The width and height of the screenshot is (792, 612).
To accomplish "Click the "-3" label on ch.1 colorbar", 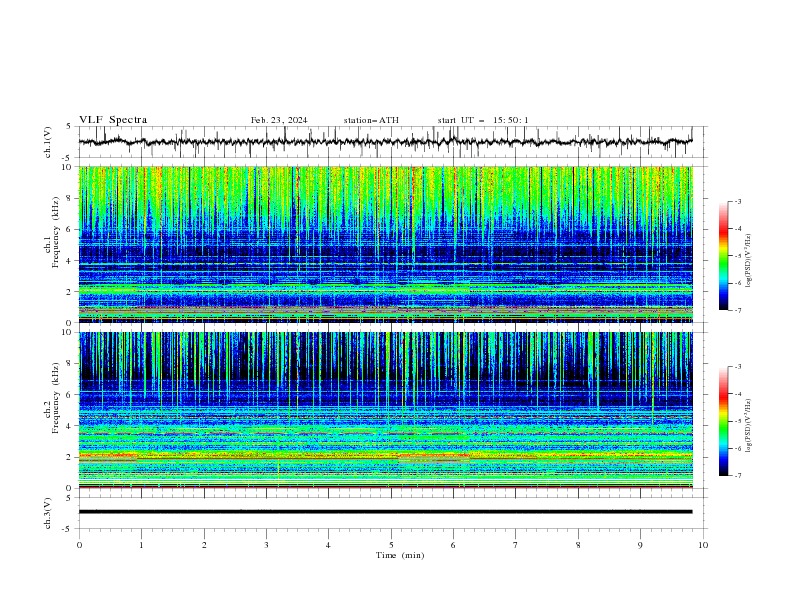I will point(737,201).
